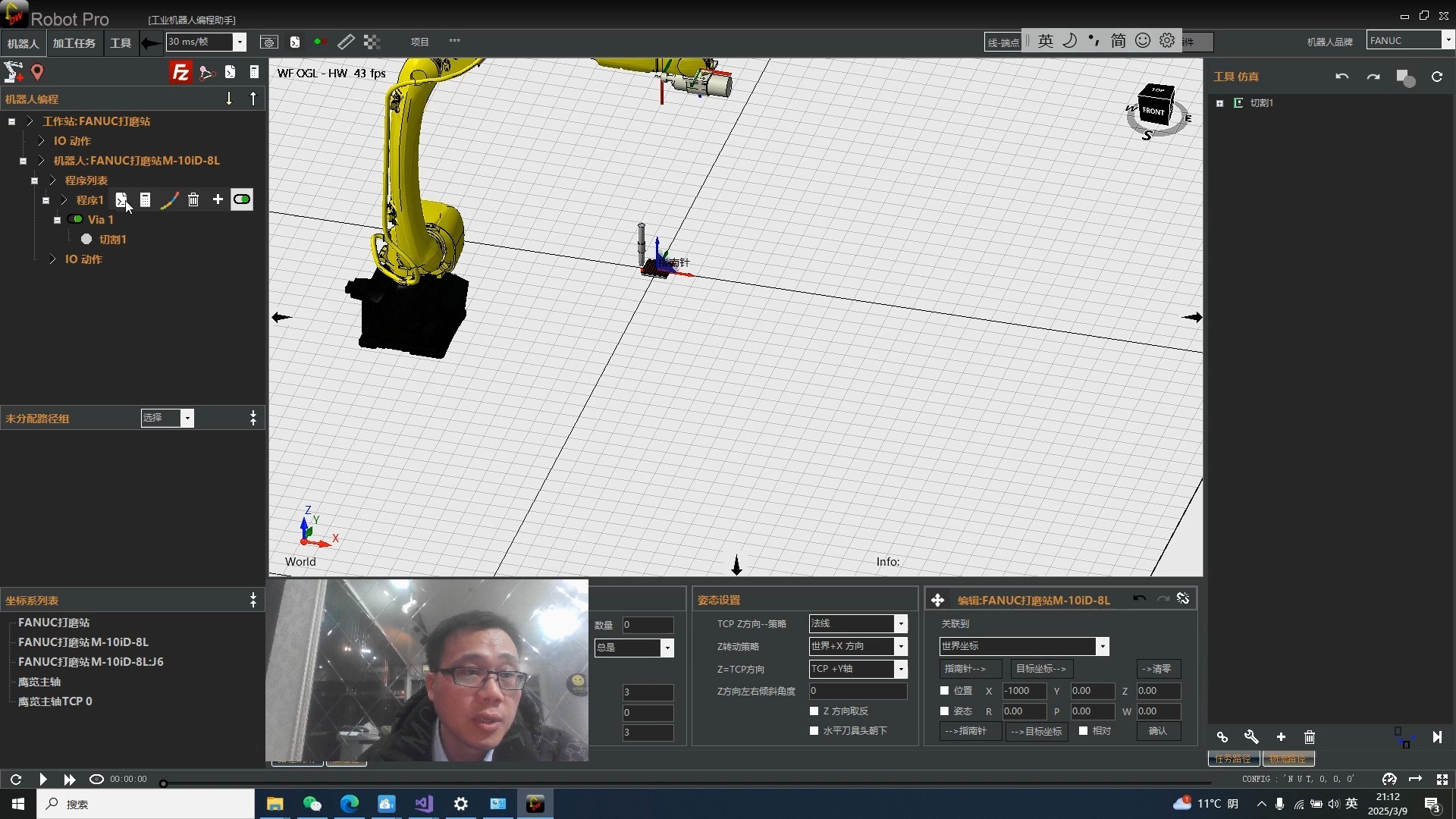Undo in the 工具 仿真 panel

coord(1342,77)
